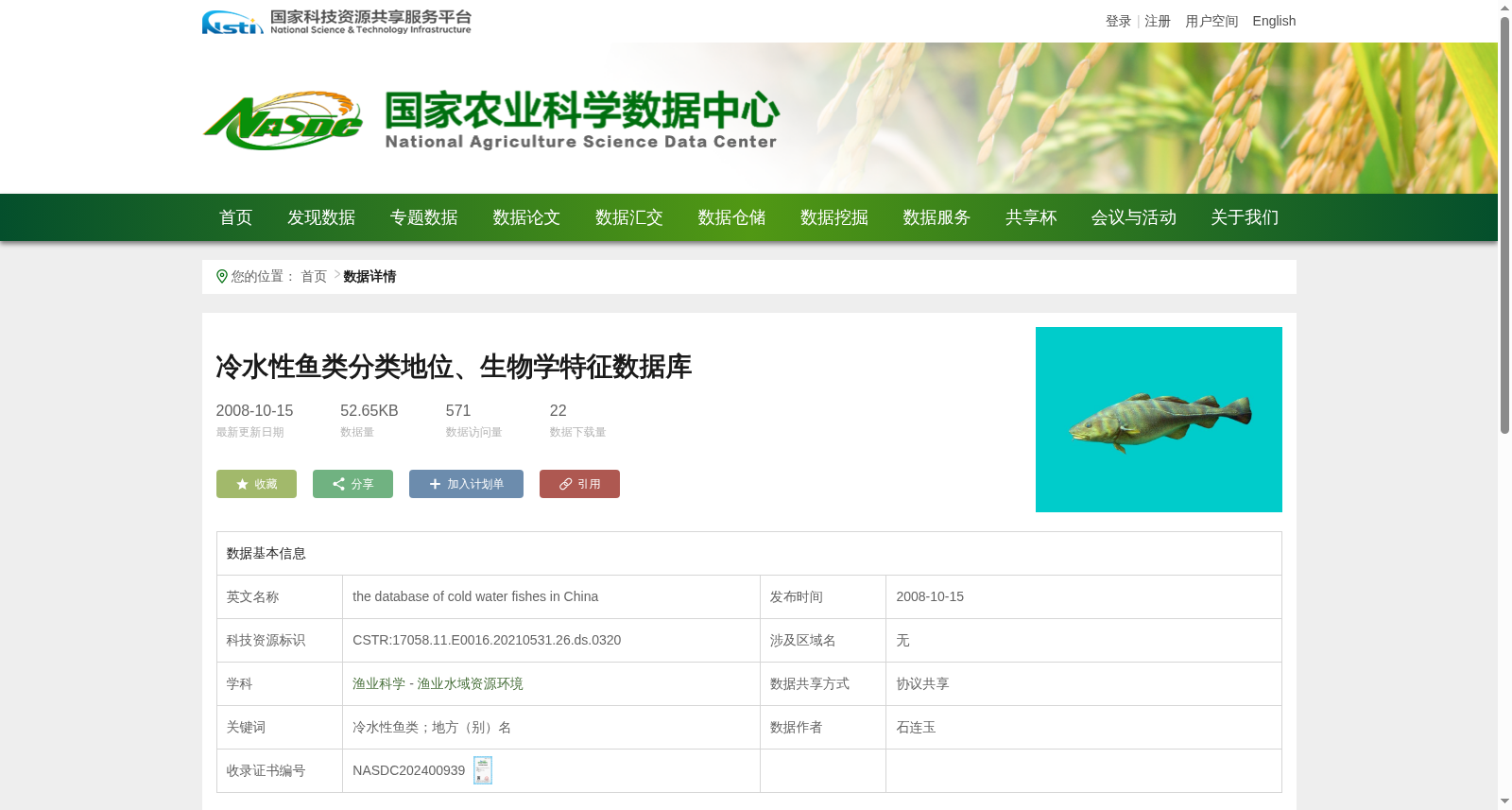The image size is (1512, 810).
Task: Open the fish thumbnail image
Action: pyautogui.click(x=1159, y=420)
